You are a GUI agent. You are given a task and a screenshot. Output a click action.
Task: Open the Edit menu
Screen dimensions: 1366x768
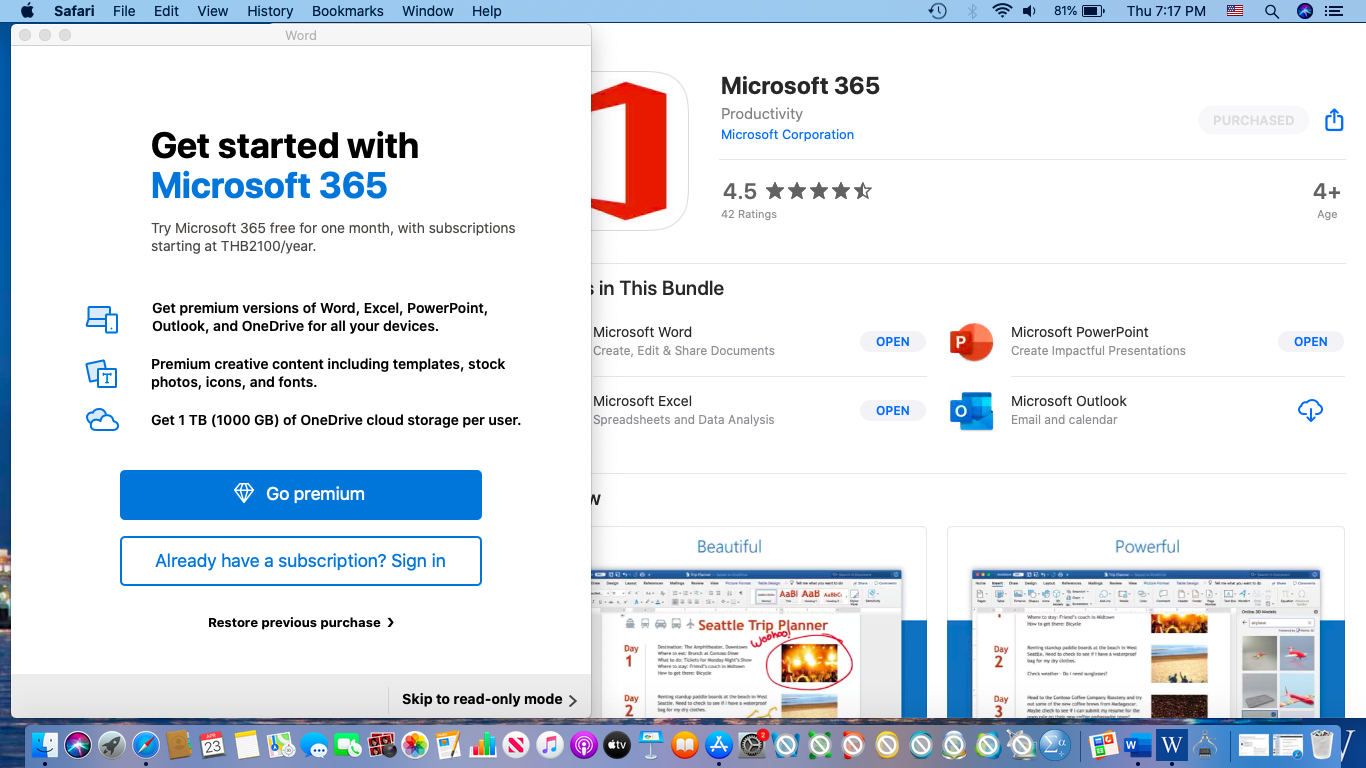coord(166,11)
